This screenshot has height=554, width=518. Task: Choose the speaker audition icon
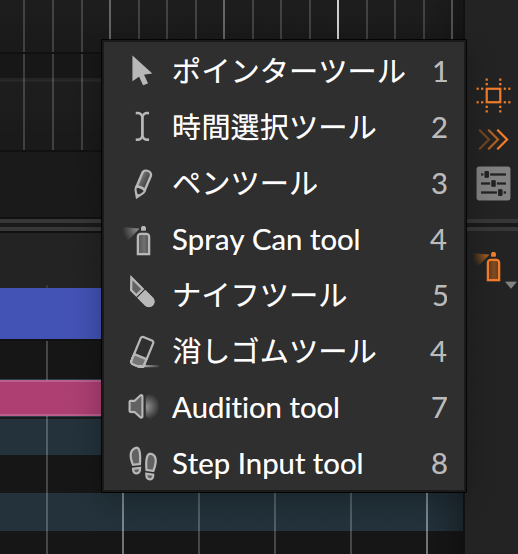point(142,406)
